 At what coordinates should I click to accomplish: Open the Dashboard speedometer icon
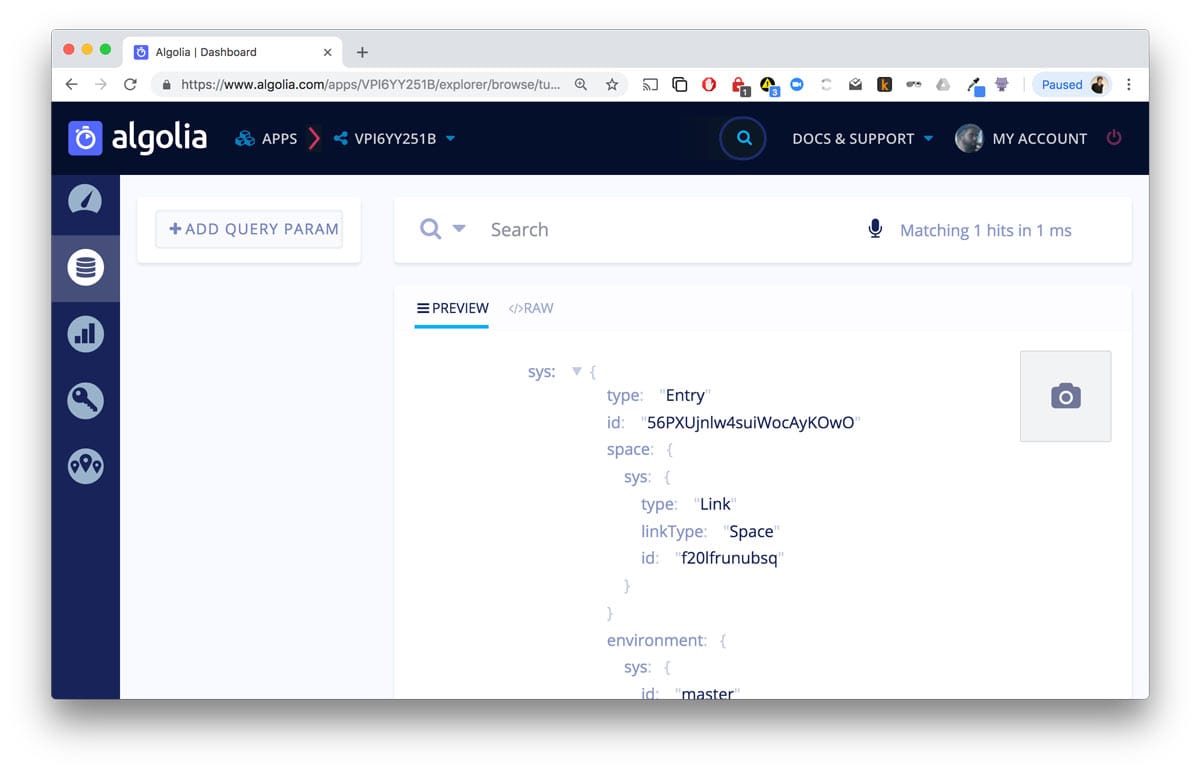[85, 201]
